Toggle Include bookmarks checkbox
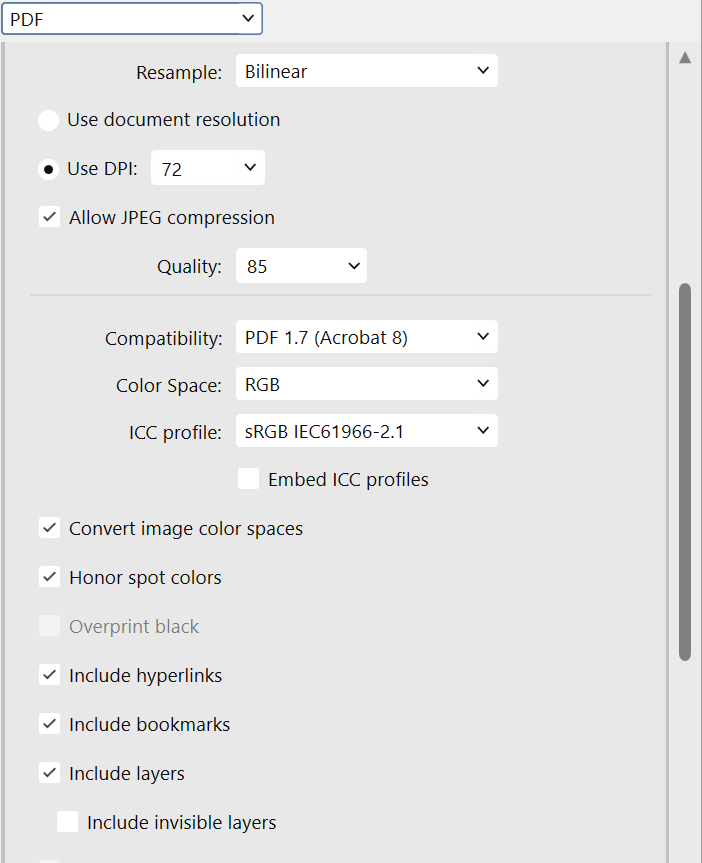The height and width of the screenshot is (863, 702). click(50, 724)
